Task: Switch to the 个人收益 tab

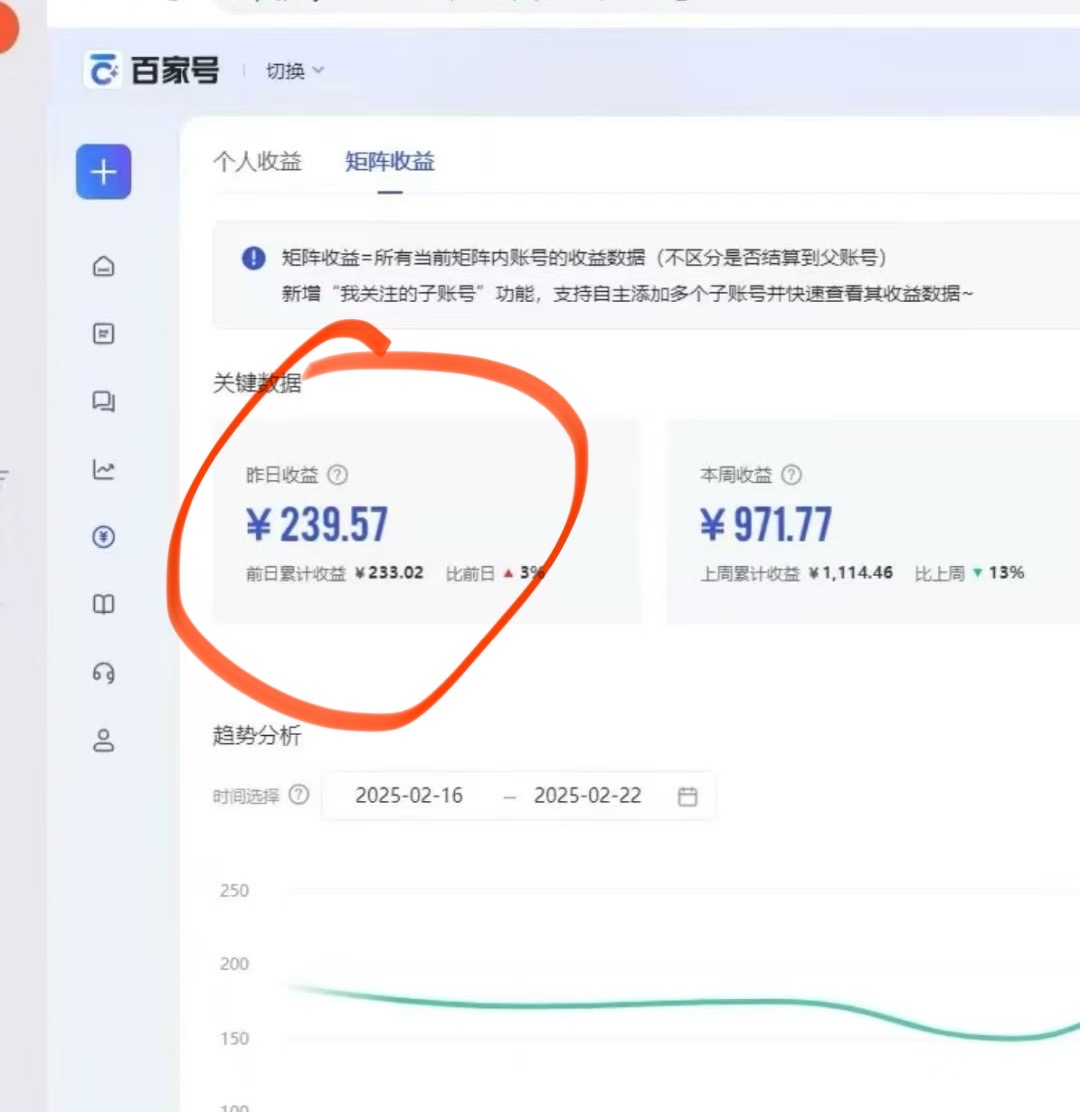Action: coord(258,162)
